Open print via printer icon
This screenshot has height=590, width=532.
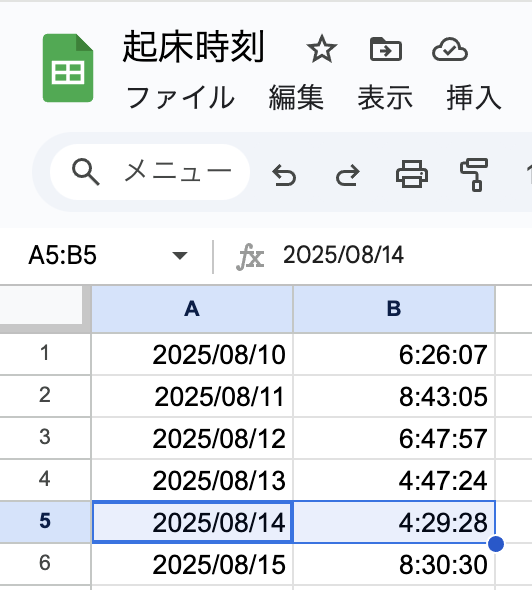point(412,174)
